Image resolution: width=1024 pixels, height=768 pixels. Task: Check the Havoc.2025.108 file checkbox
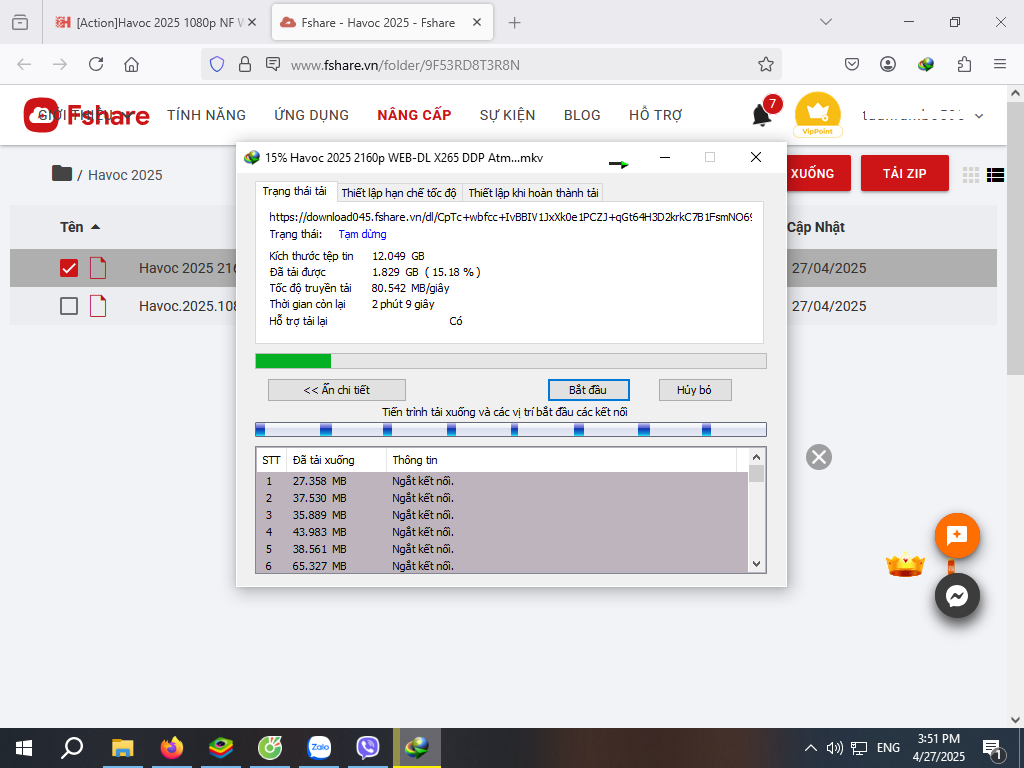pos(69,306)
